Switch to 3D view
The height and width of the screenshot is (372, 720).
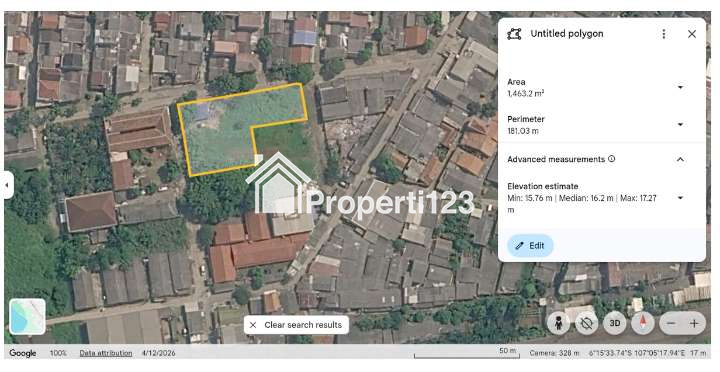(614, 323)
